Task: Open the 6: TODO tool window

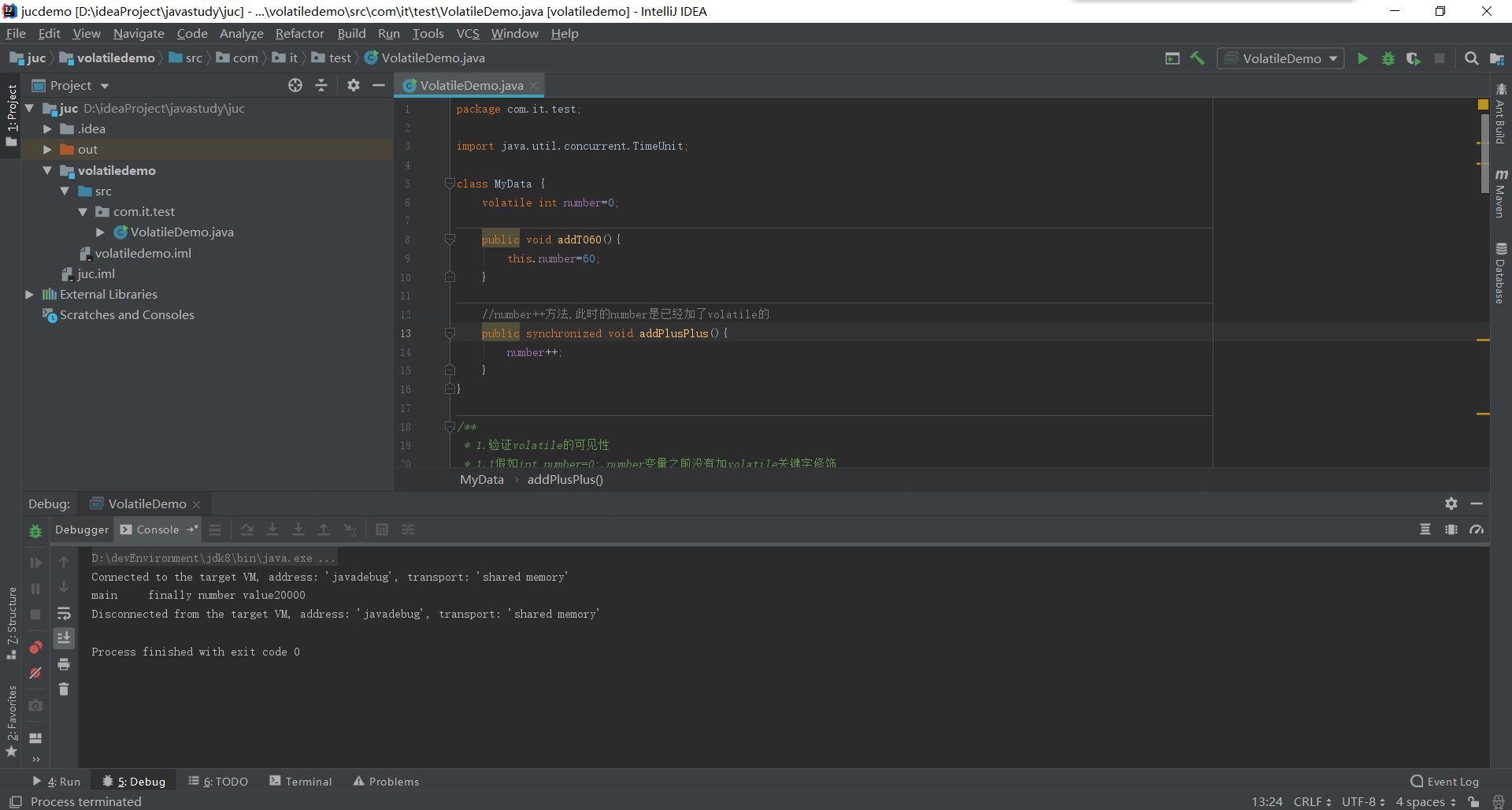Action: (x=218, y=782)
